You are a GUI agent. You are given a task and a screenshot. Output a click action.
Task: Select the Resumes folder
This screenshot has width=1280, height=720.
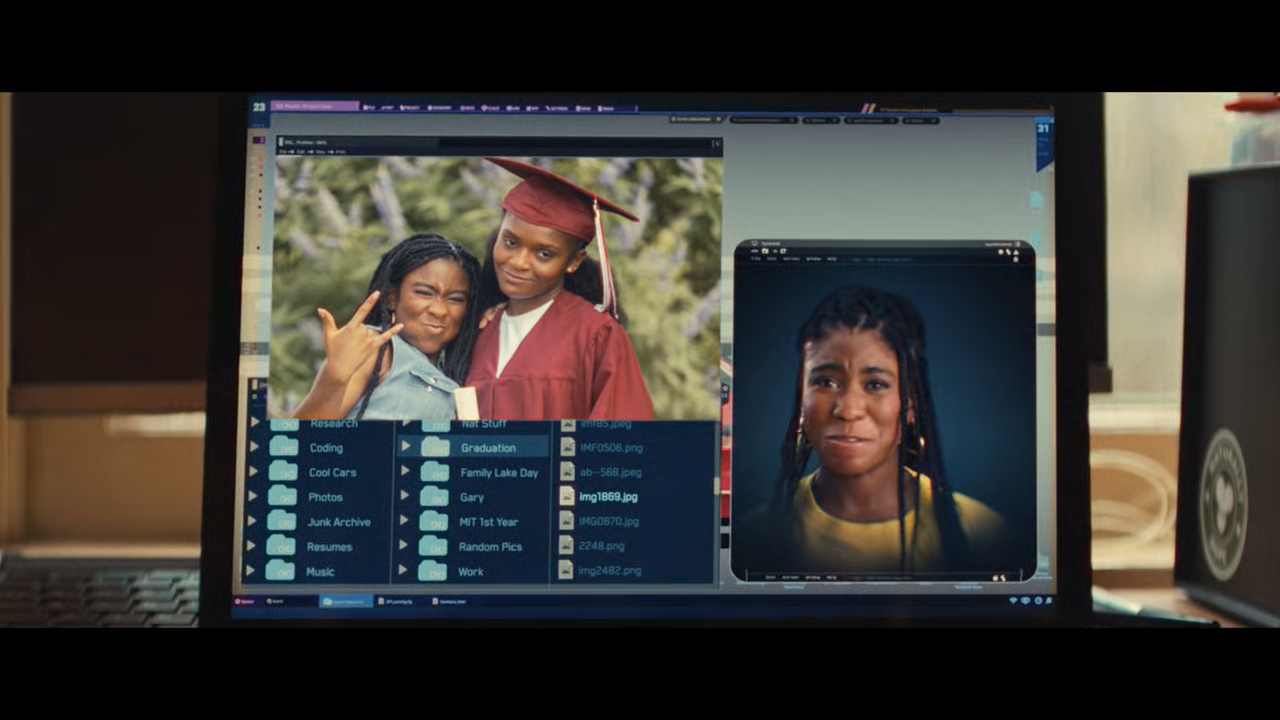click(329, 547)
